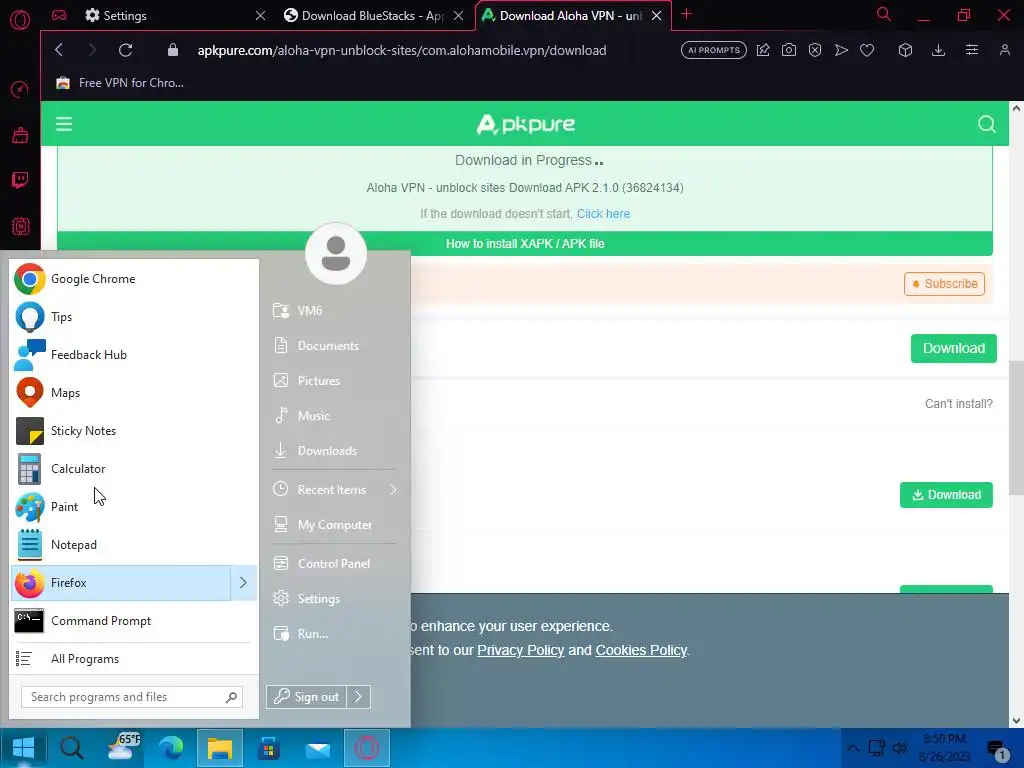Click the upper green Download button
The height and width of the screenshot is (768, 1024).
pos(953,348)
